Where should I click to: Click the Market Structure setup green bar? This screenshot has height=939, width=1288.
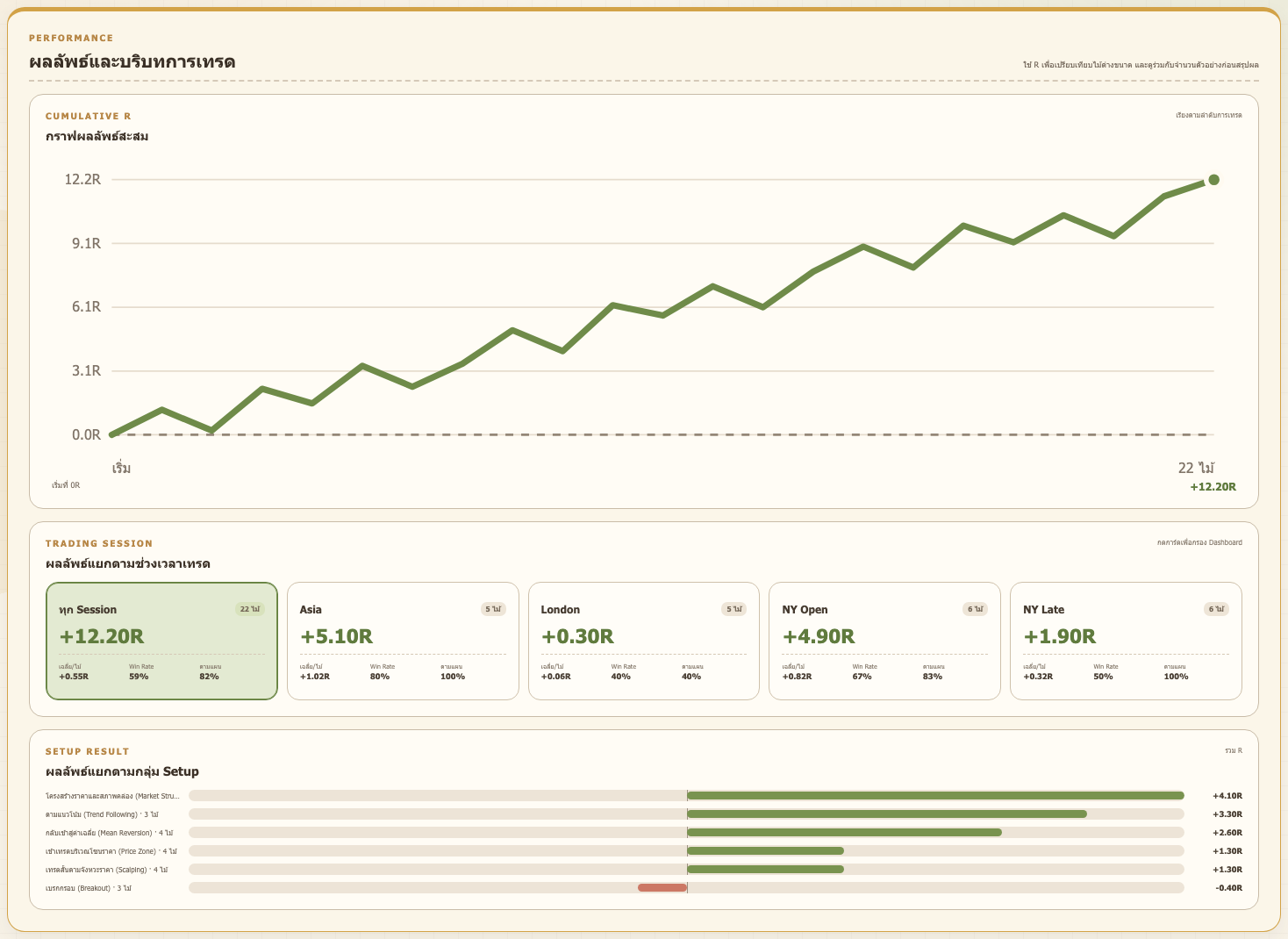935,796
